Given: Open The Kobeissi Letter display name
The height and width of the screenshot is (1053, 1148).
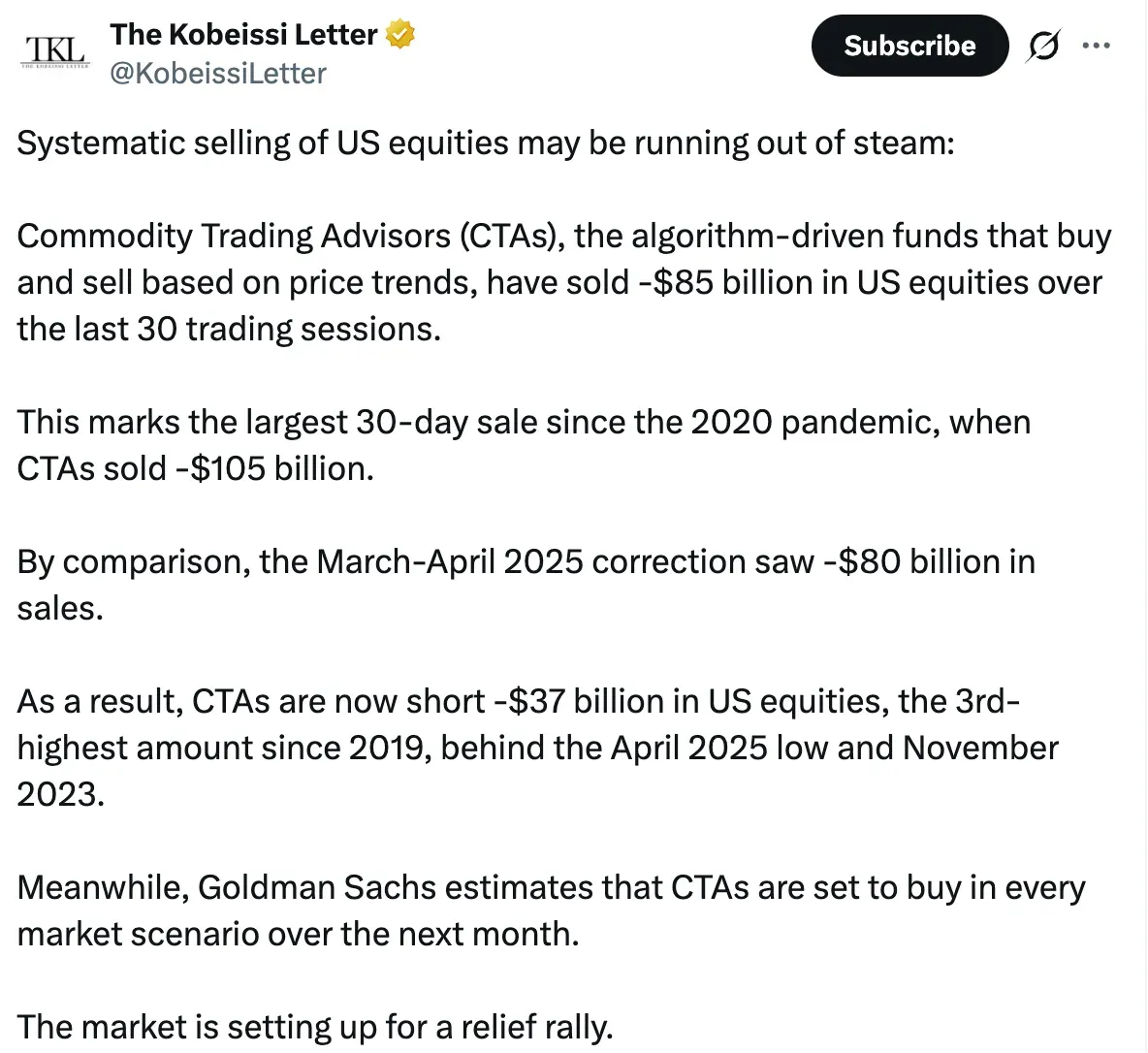Looking at the screenshot, I should (243, 35).
